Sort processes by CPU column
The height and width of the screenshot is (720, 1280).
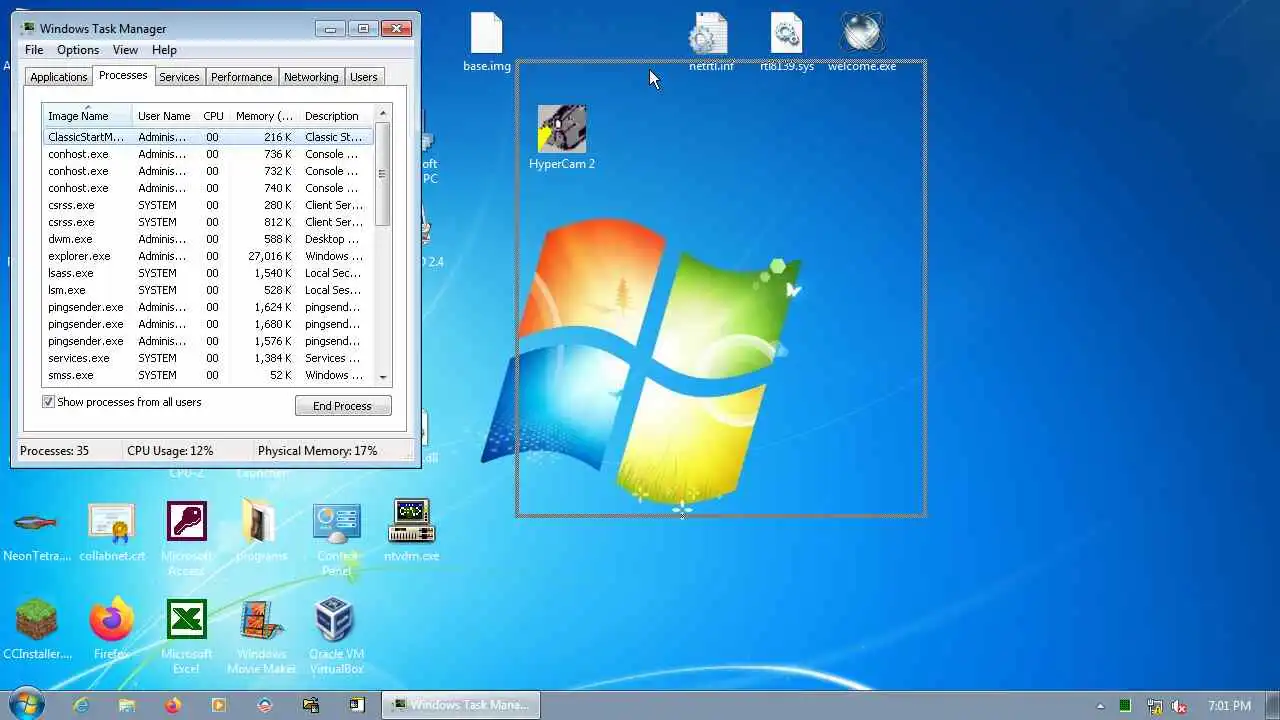213,116
